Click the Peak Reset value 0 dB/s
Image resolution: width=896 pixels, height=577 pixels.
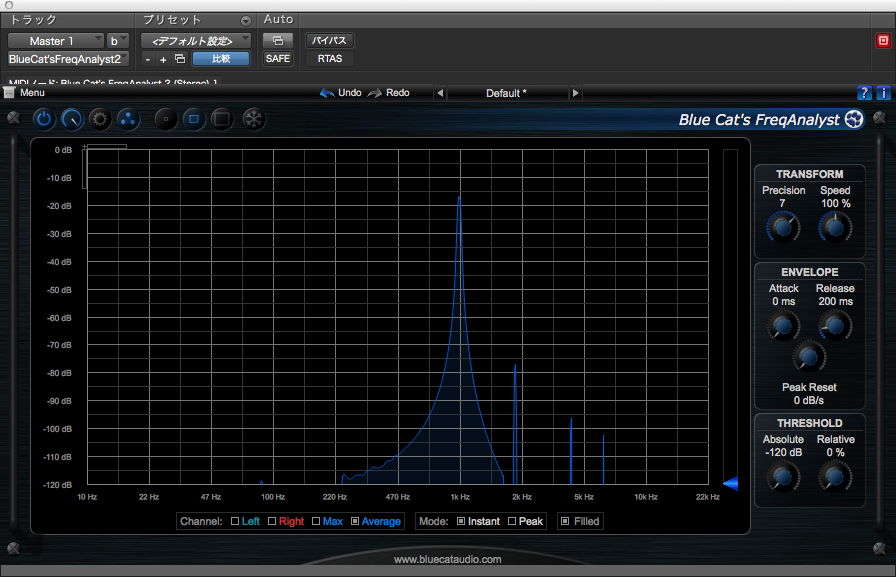pos(809,400)
